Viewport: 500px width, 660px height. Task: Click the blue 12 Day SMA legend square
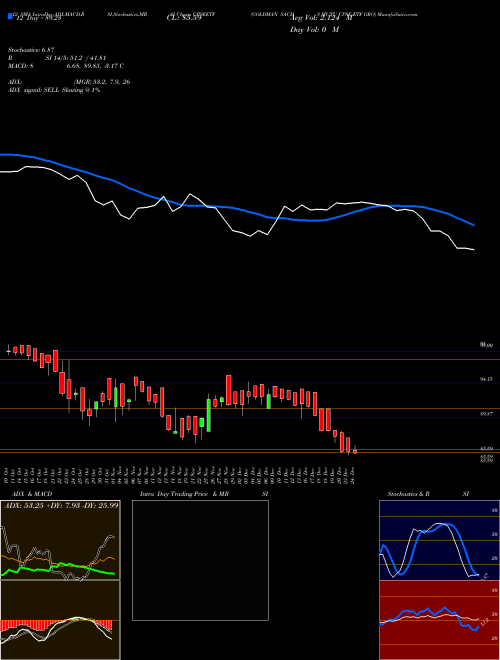tap(10, 16)
